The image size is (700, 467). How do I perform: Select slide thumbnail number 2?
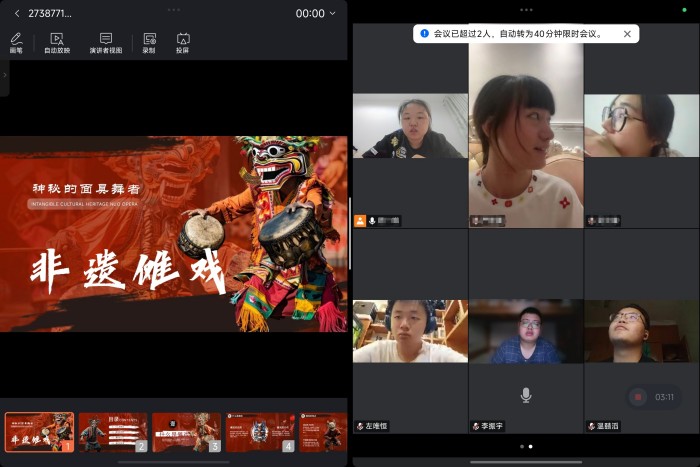coord(113,432)
